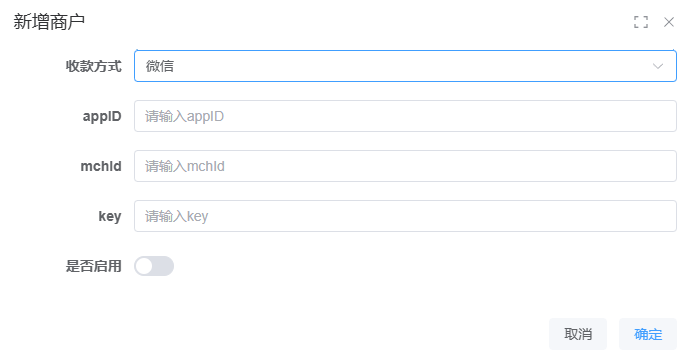Screen dimensions: 691x361
Task: Click the 是否启用 label text
Action: pos(93,266)
